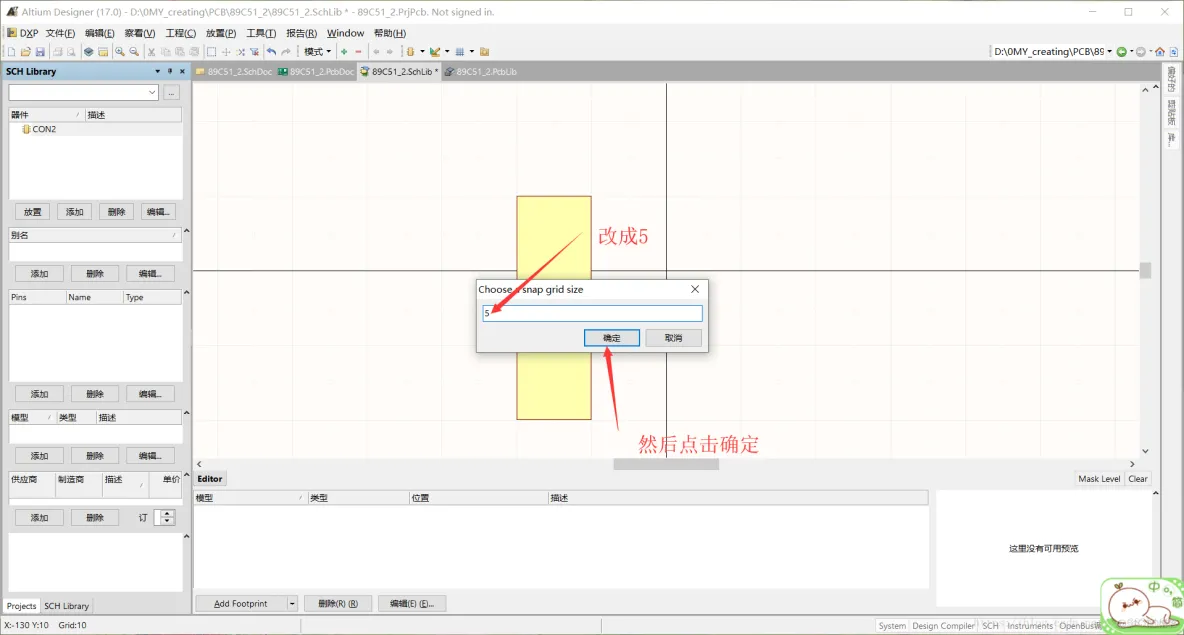Open the Window menu

click(345, 33)
